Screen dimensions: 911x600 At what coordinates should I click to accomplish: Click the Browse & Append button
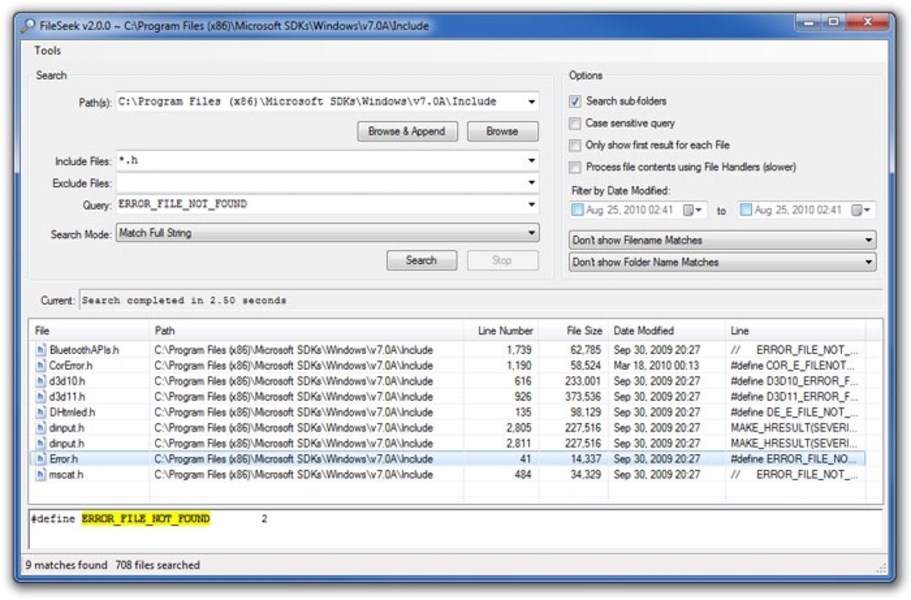coord(407,131)
